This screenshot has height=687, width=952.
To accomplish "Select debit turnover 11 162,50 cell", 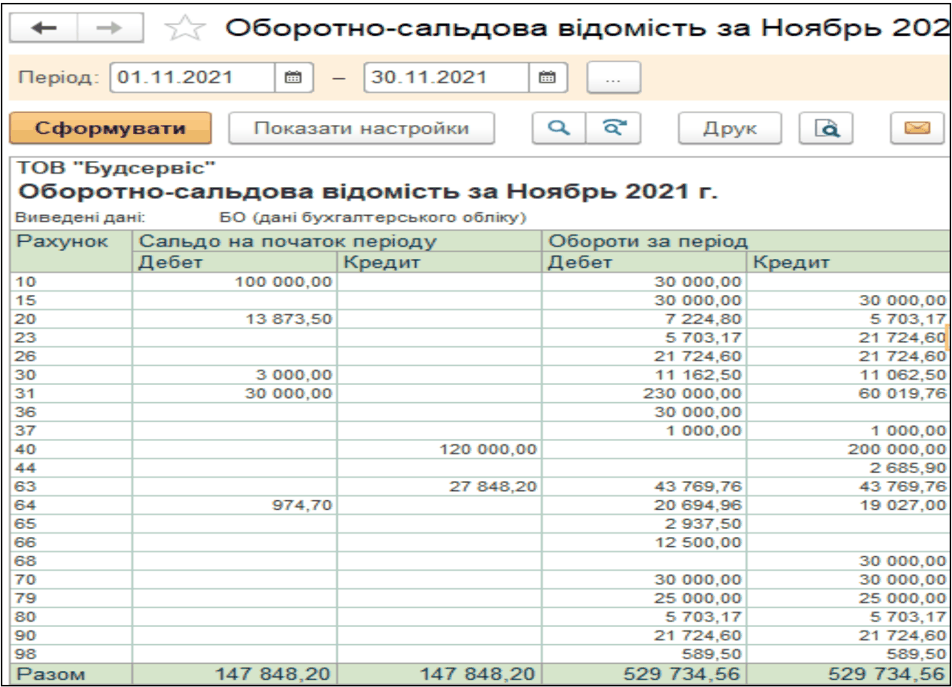I will (644, 375).
